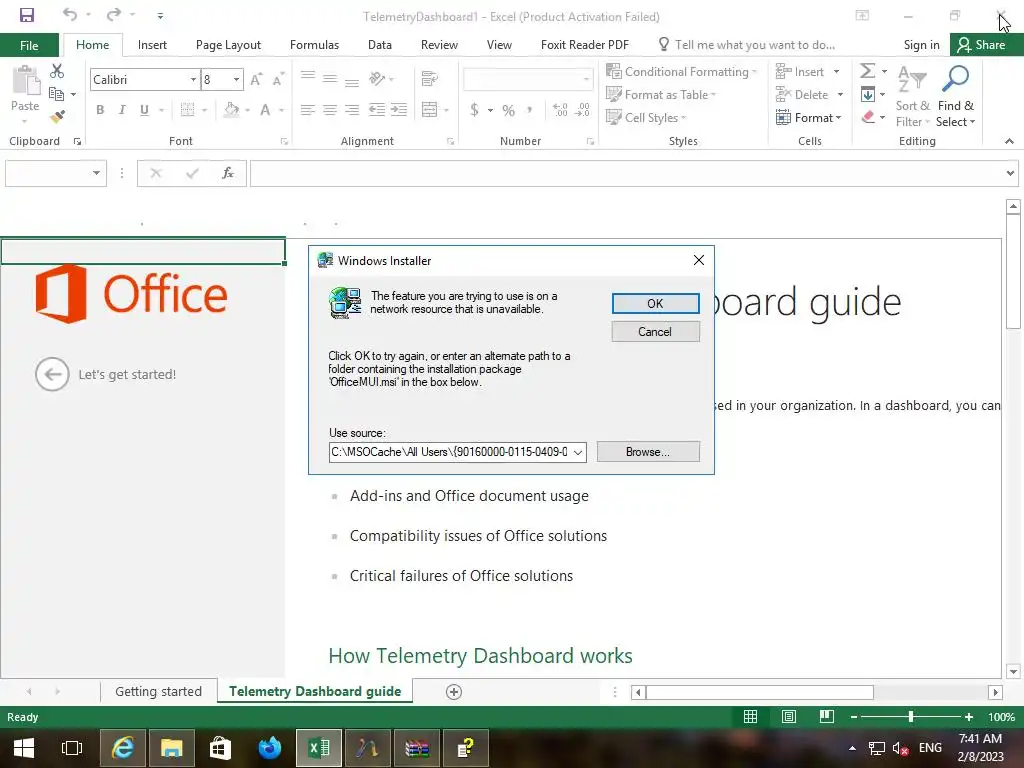Click Cancel in Windows Installer dialog
The width and height of the screenshot is (1024, 768).
(656, 332)
